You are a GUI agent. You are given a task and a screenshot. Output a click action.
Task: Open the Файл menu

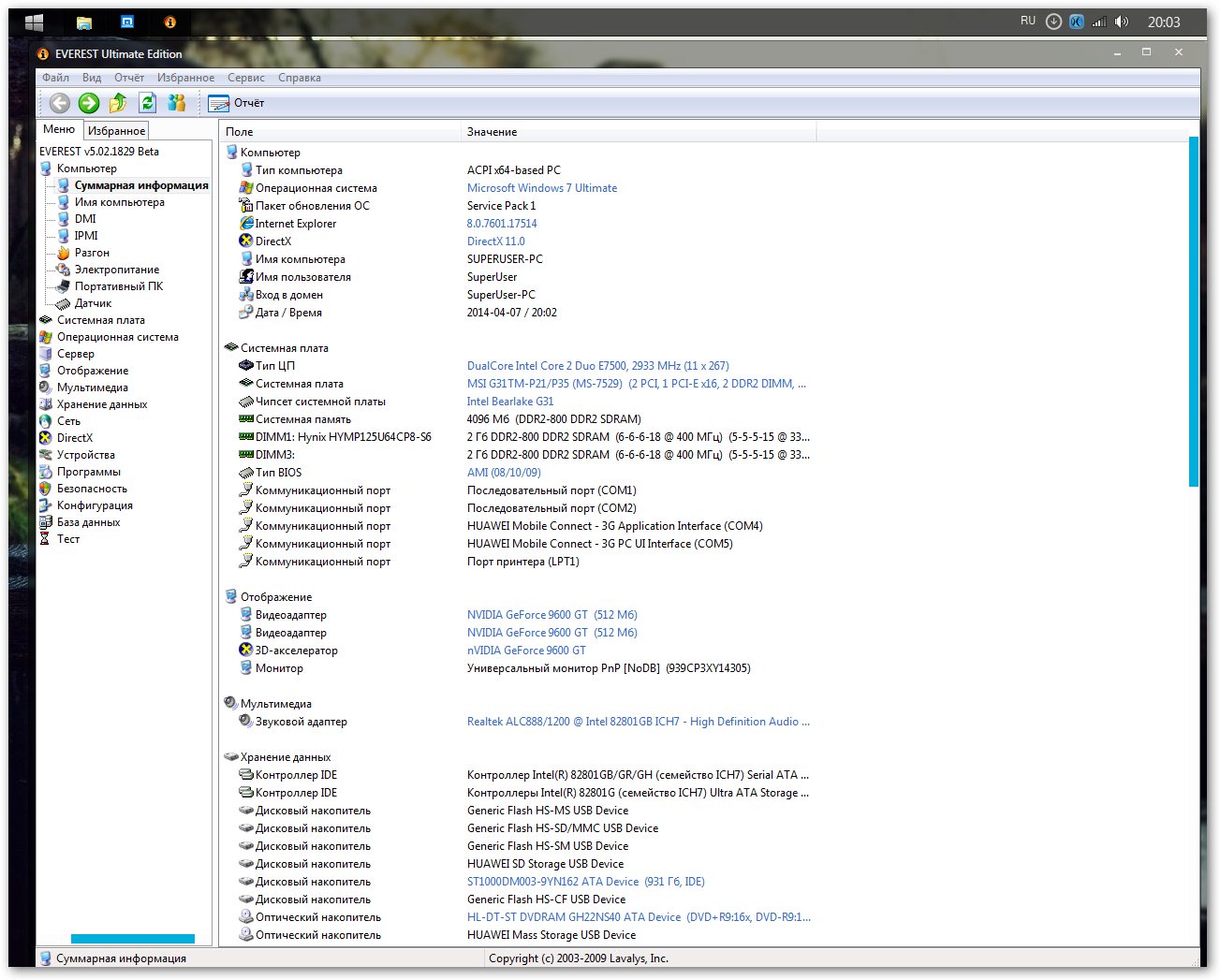(55, 78)
